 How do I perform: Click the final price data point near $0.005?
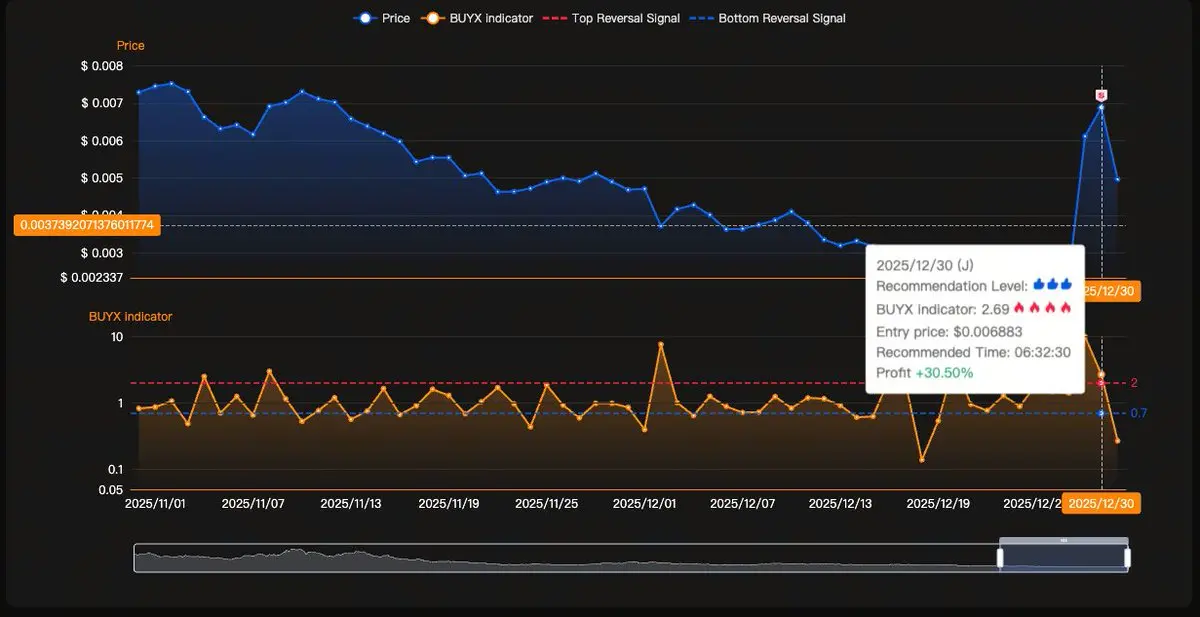coord(1118,179)
